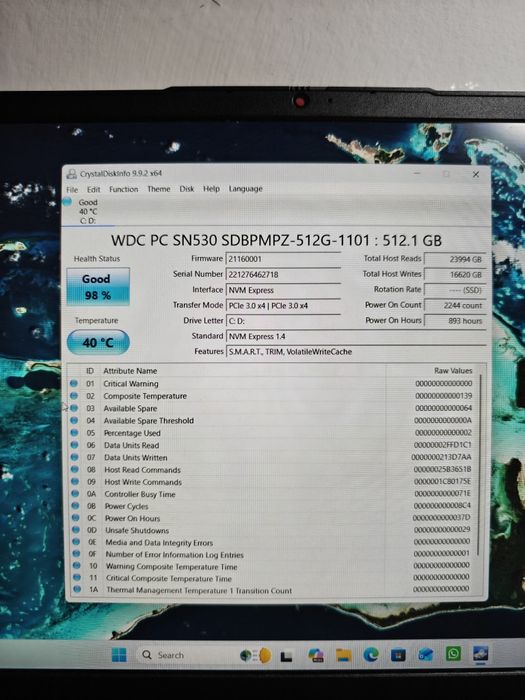Click the Total Host Writes 16620 GB field
Image resolution: width=525 pixels, height=700 pixels.
(454, 275)
